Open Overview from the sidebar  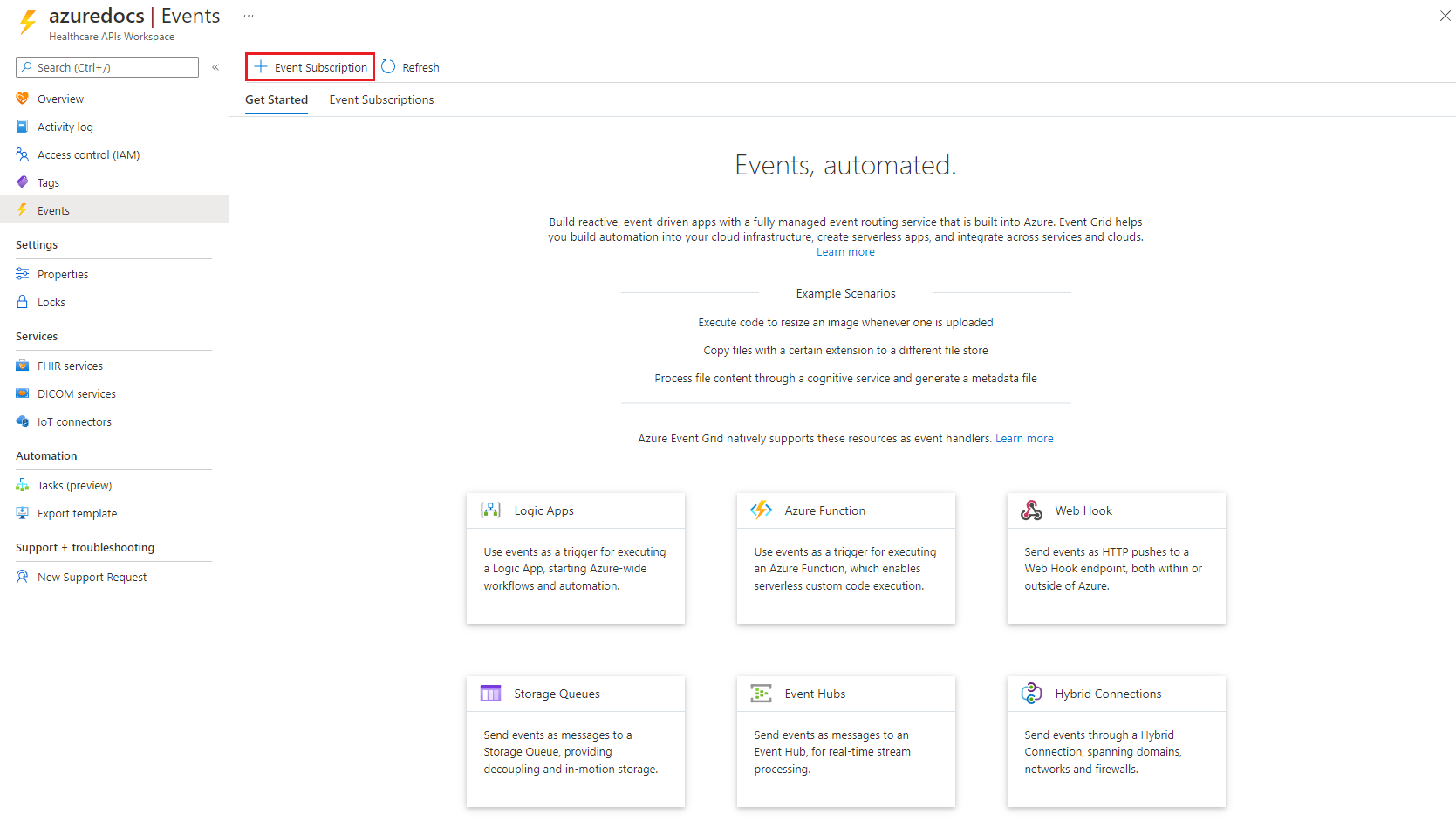coord(60,99)
